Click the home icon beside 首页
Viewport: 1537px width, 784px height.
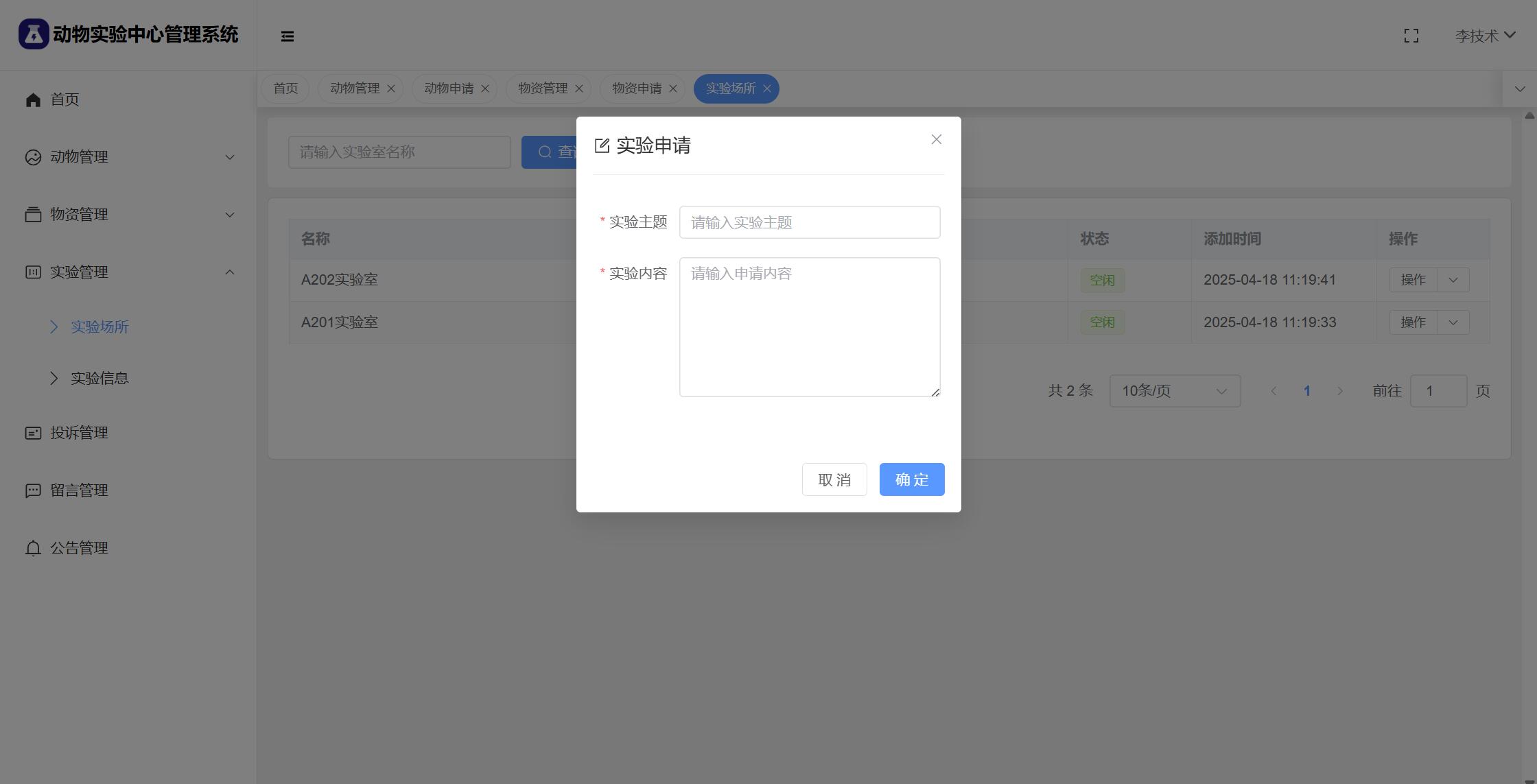point(33,100)
